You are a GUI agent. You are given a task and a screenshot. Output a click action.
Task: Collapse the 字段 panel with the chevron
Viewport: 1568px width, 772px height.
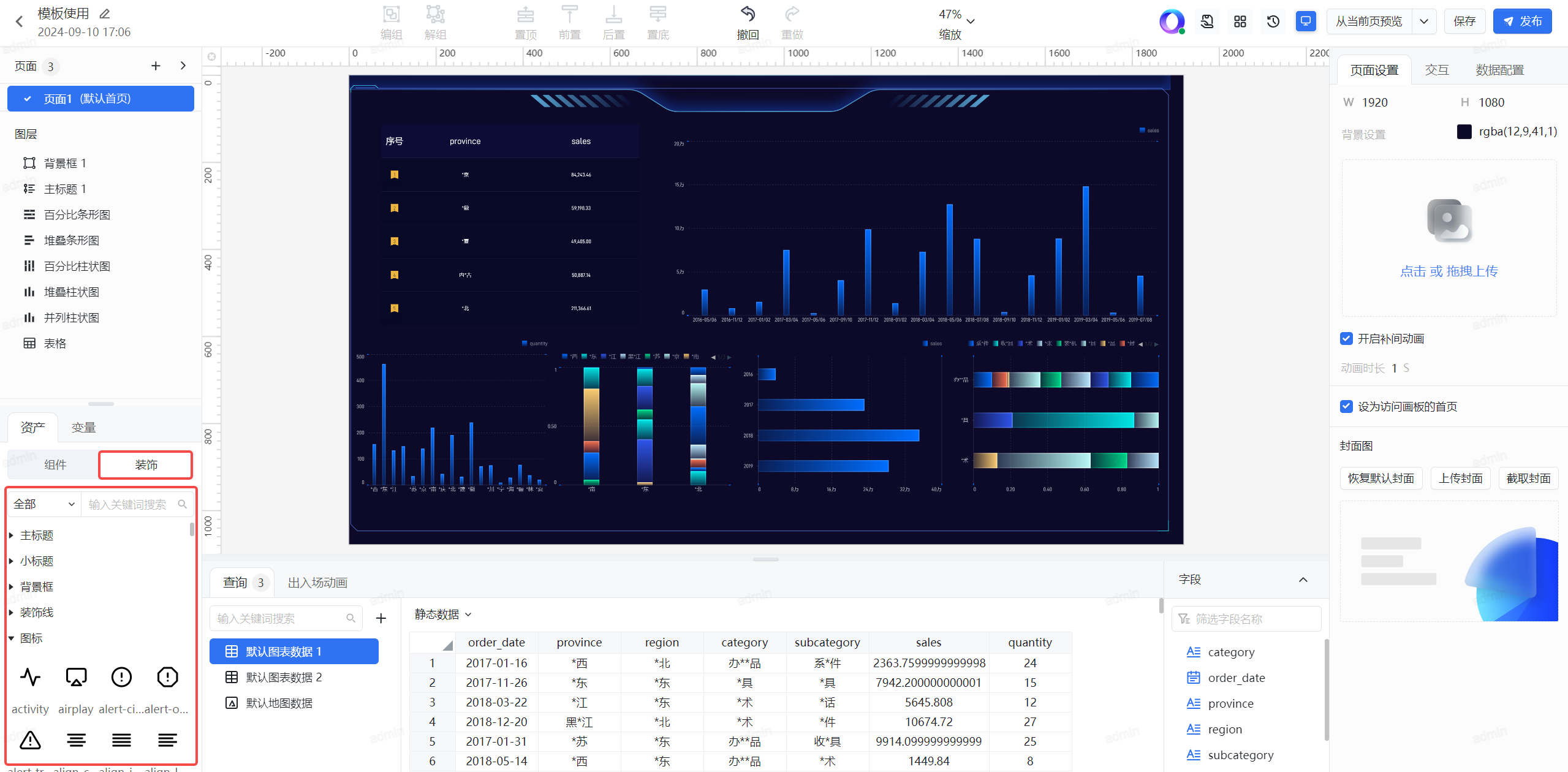[x=1303, y=580]
